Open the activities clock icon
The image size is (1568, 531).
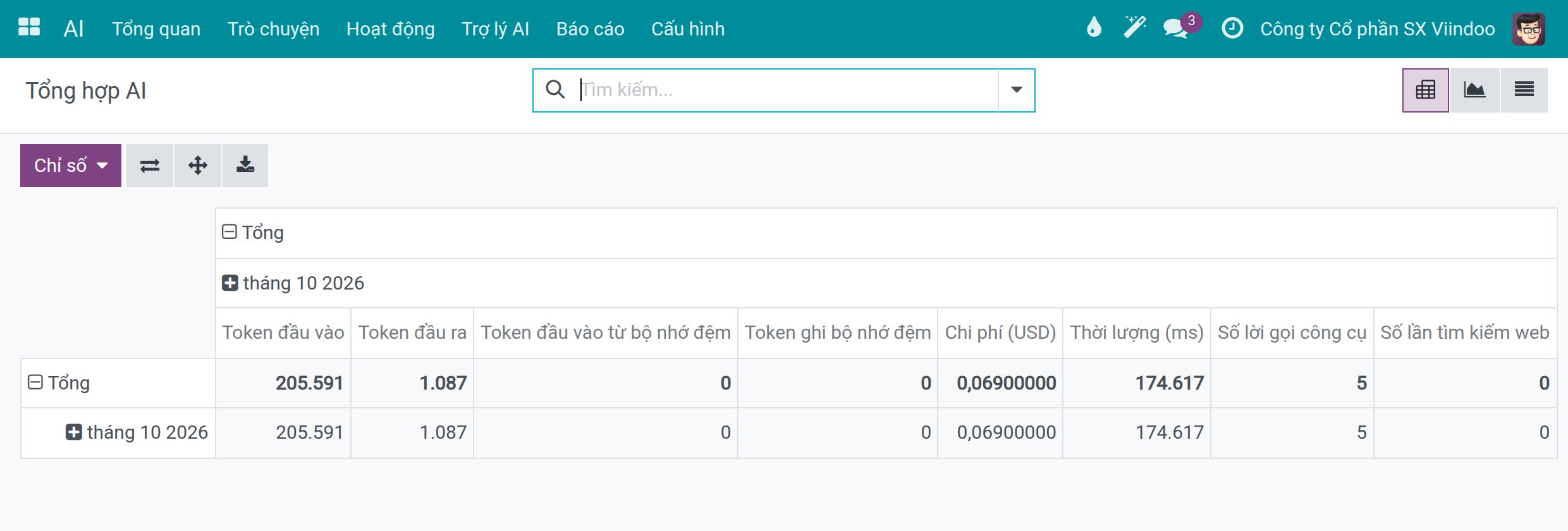coord(1232,28)
